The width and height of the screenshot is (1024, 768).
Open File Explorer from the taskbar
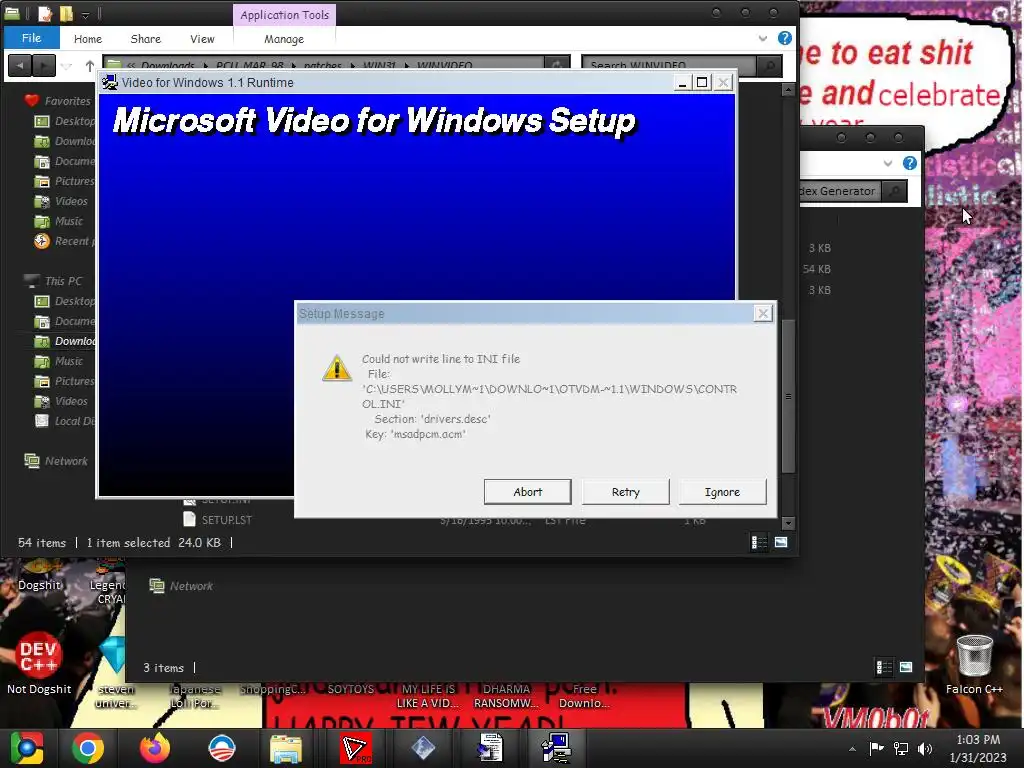pyautogui.click(x=285, y=748)
